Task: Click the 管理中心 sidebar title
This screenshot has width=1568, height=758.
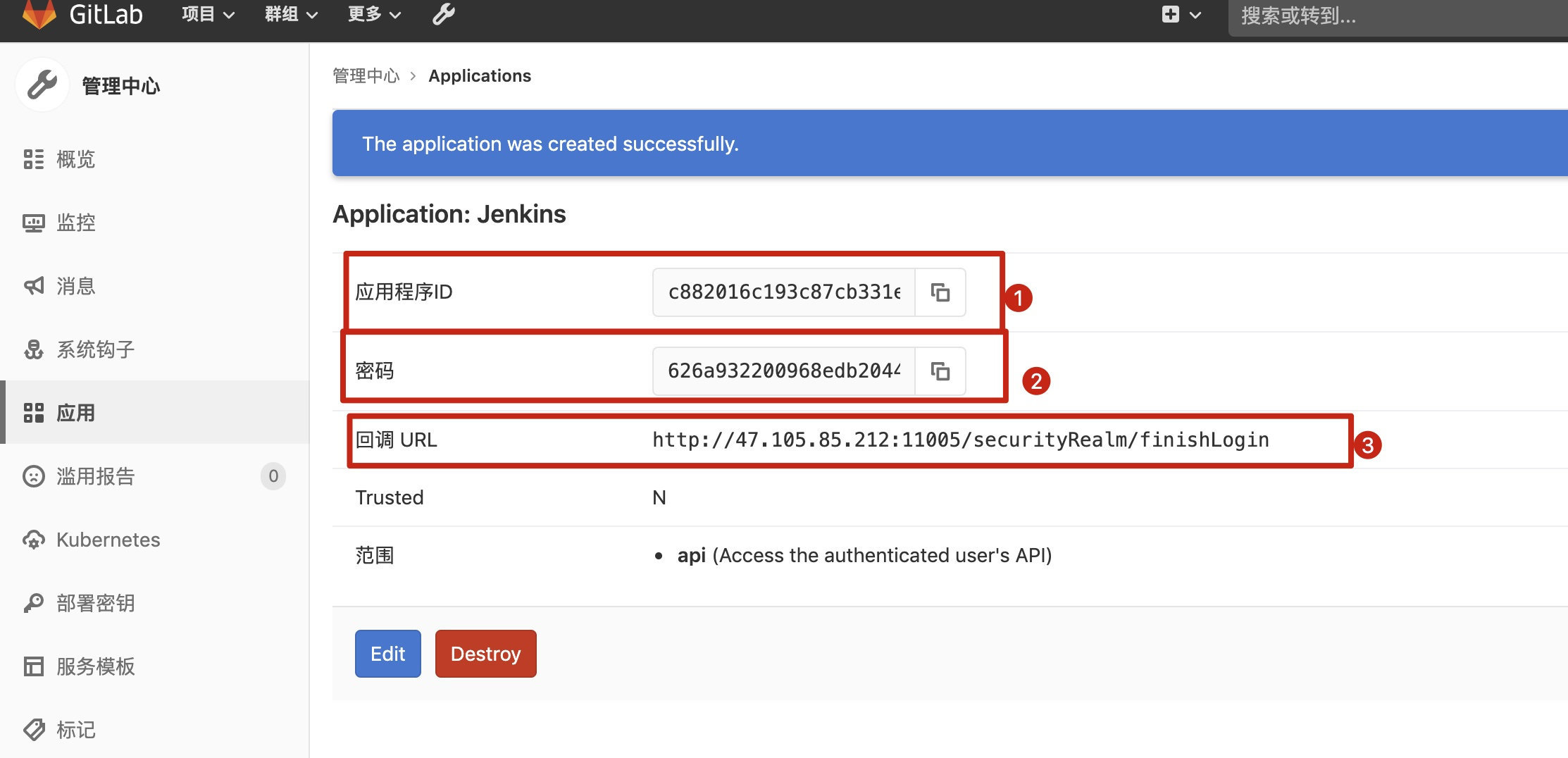Action: tap(121, 86)
